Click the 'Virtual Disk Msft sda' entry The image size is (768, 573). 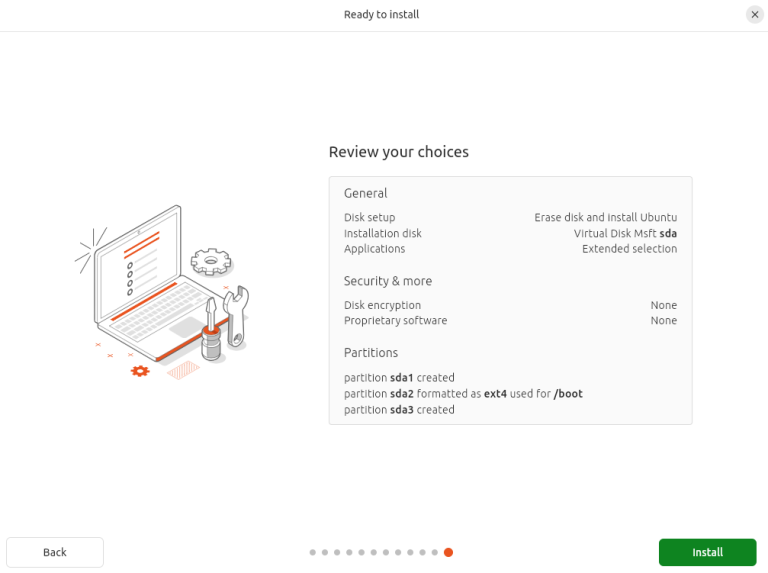pyautogui.click(x=625, y=233)
